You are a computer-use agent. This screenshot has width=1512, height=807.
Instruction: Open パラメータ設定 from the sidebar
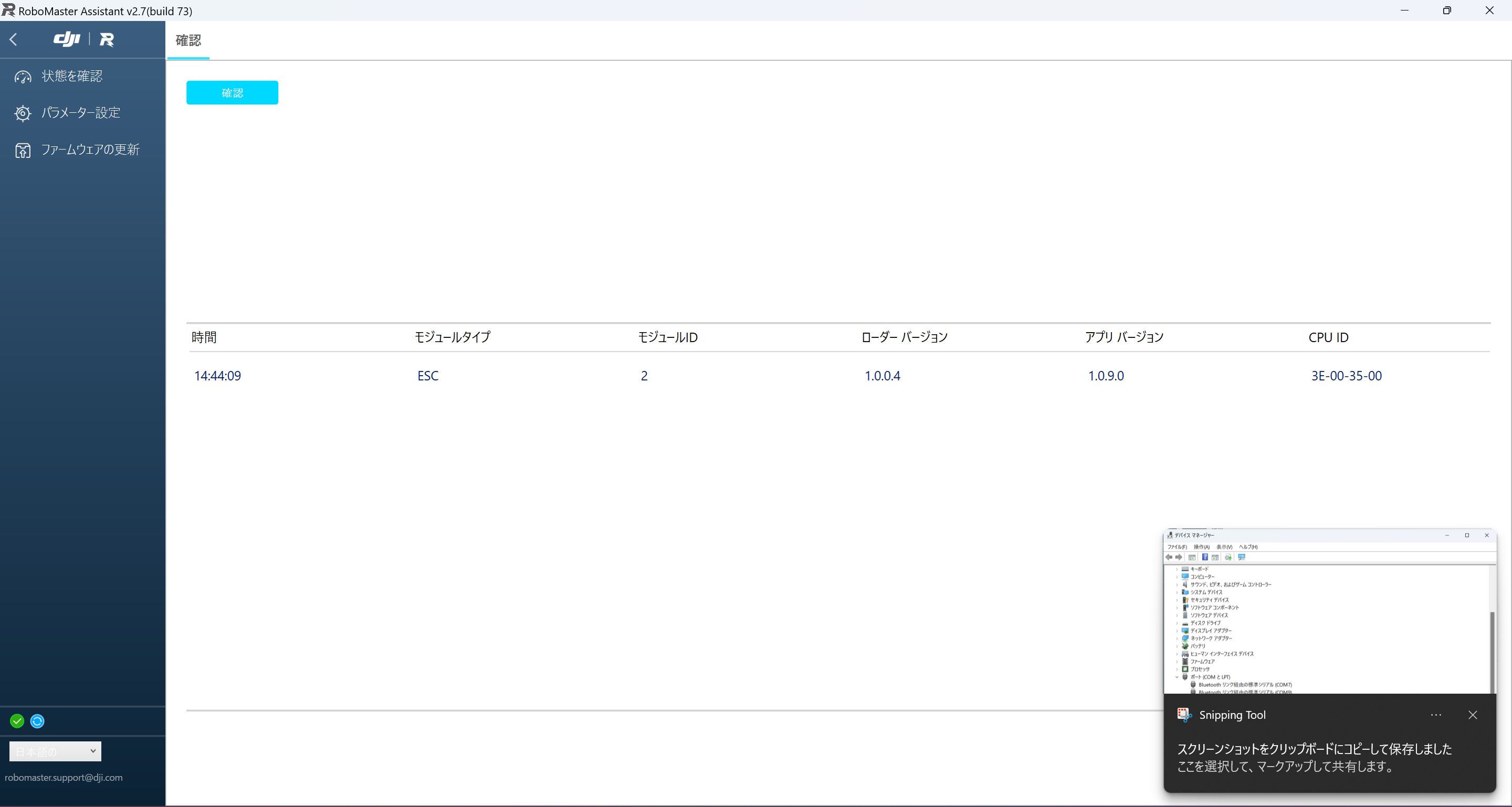click(80, 113)
